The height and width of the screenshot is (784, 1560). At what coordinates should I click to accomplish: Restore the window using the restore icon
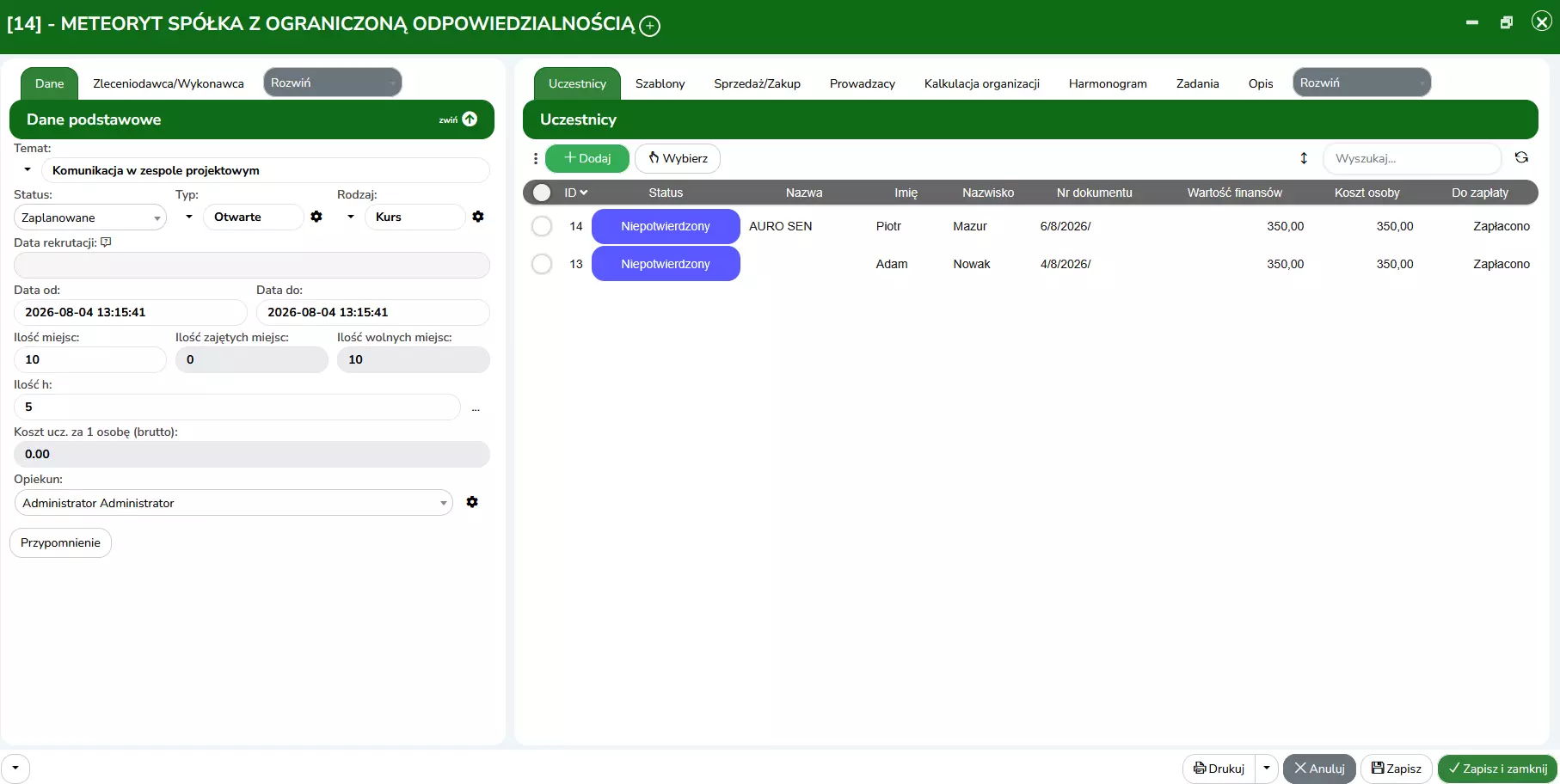(1507, 22)
